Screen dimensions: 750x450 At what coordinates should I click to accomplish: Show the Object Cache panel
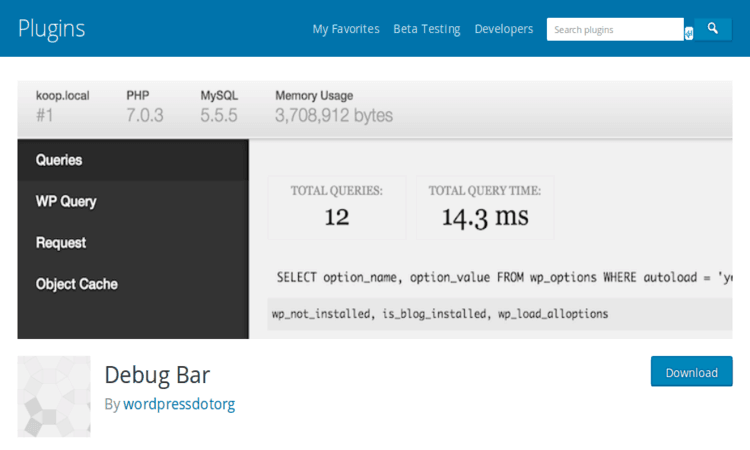point(133,284)
